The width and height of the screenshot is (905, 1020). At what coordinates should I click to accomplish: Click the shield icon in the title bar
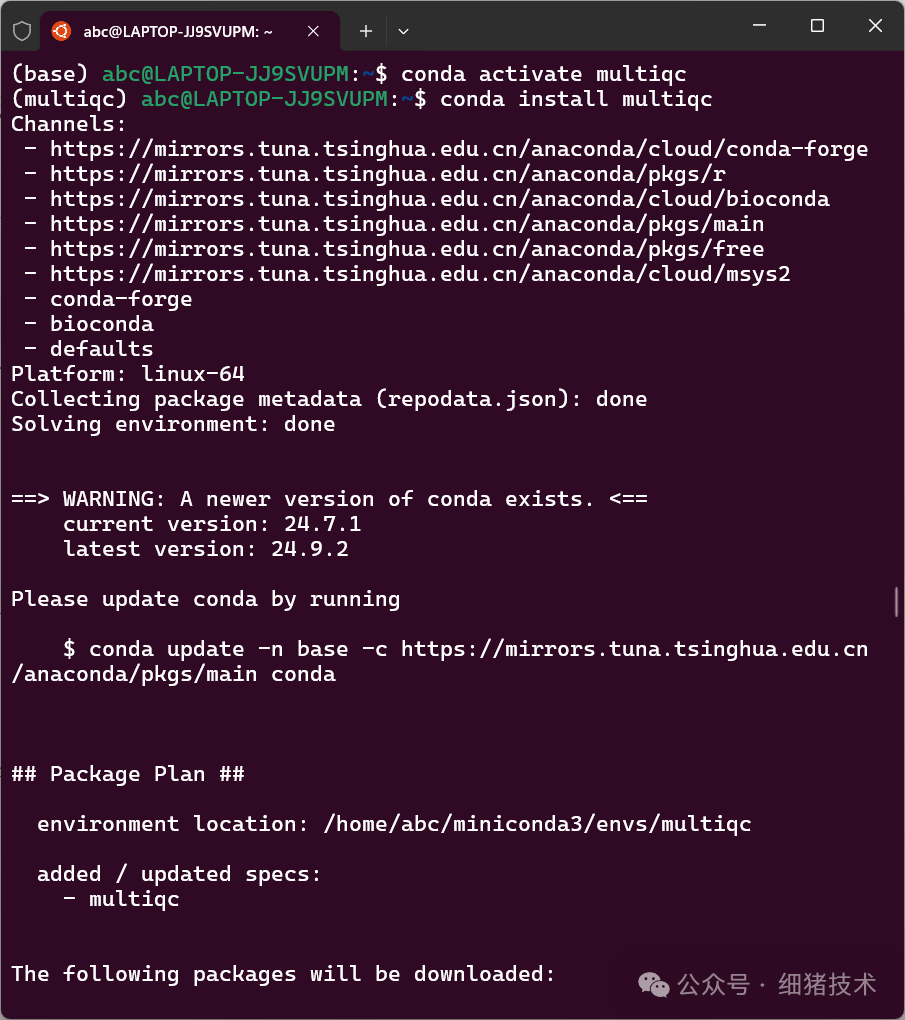point(21,31)
